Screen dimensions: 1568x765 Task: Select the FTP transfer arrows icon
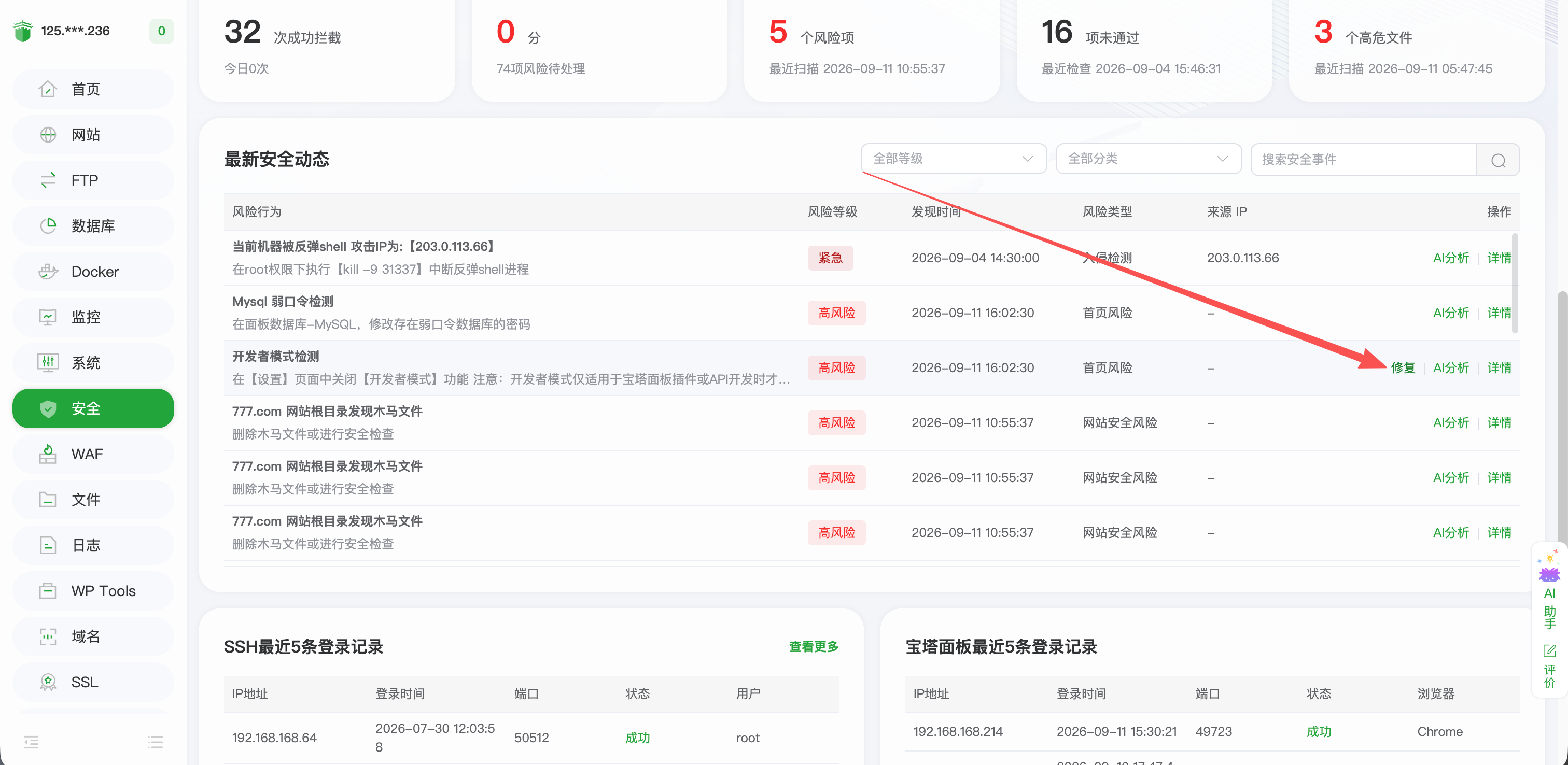[x=48, y=180]
